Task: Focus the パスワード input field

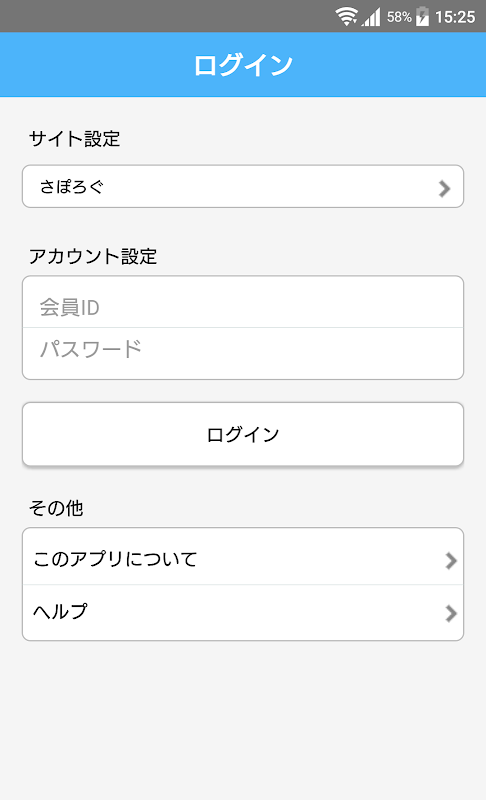Action: click(243, 354)
